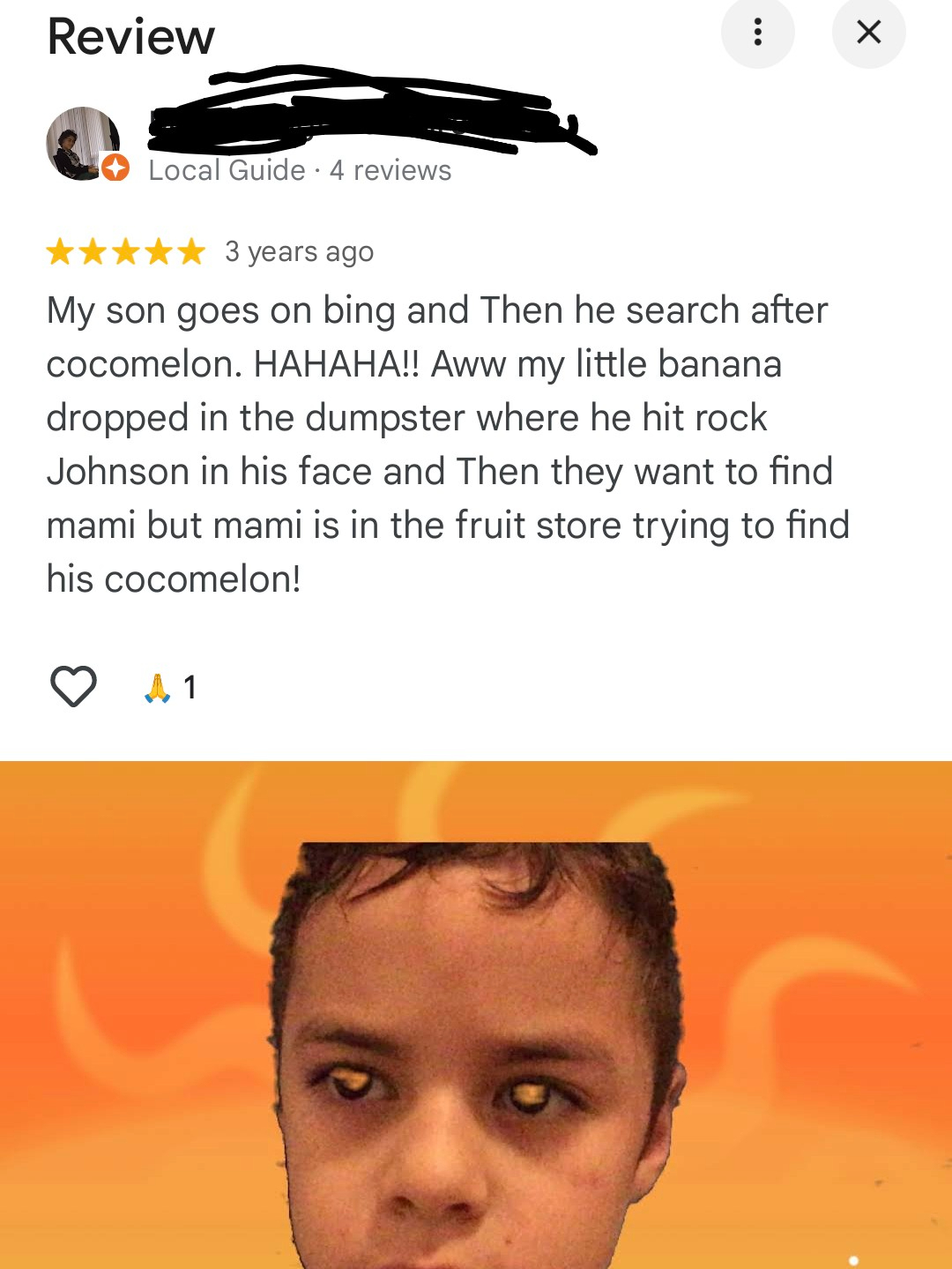Open the three-dot more options menu
Viewport: 952px width, 1269px height.
[757, 32]
